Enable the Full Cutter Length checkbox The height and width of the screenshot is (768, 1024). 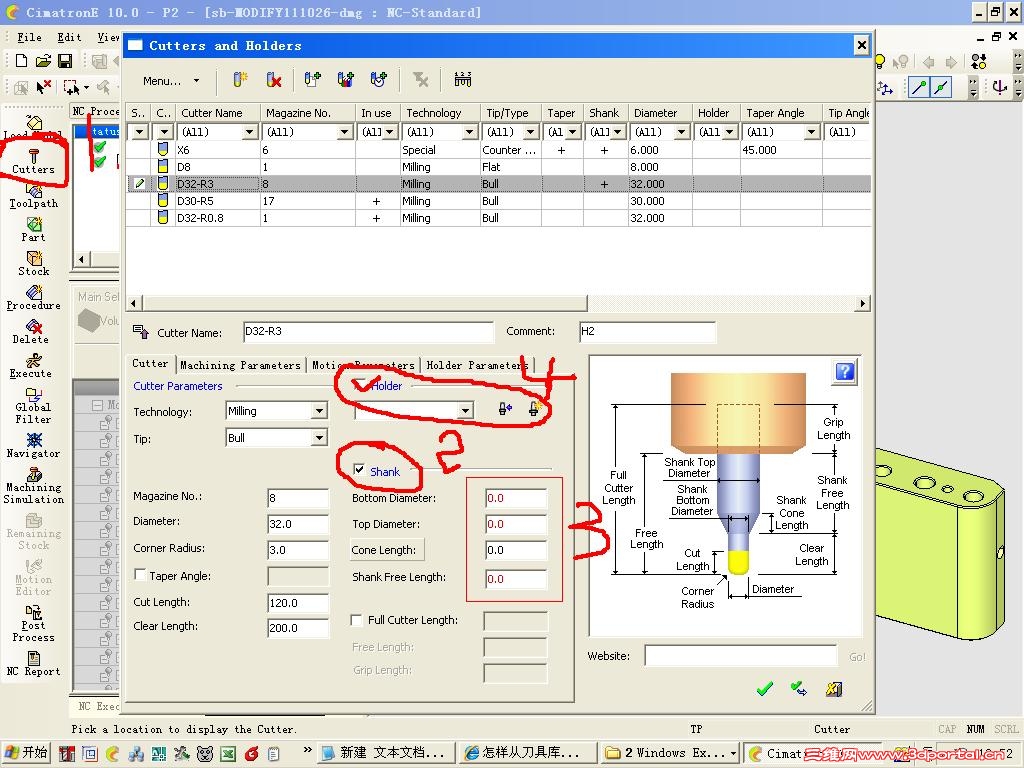(x=357, y=620)
